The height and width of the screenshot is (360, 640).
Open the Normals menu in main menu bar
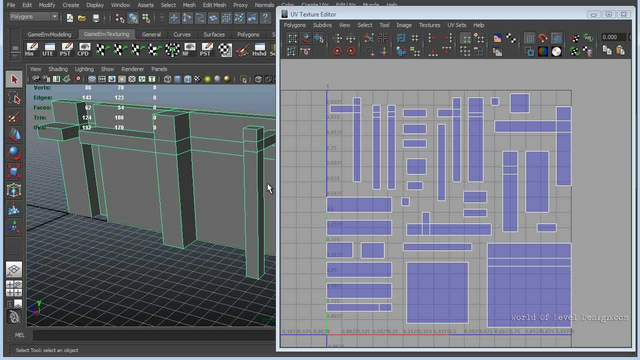[264, 5]
